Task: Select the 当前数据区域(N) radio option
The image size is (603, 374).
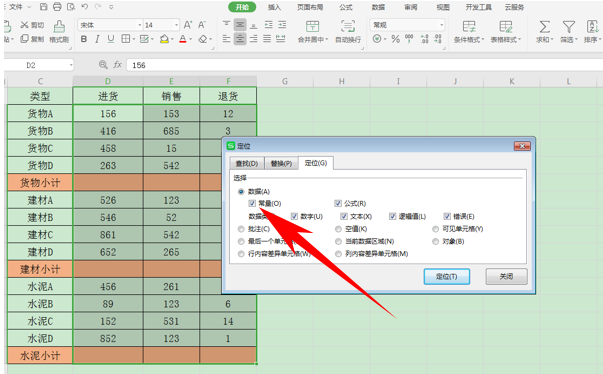Action: (338, 241)
